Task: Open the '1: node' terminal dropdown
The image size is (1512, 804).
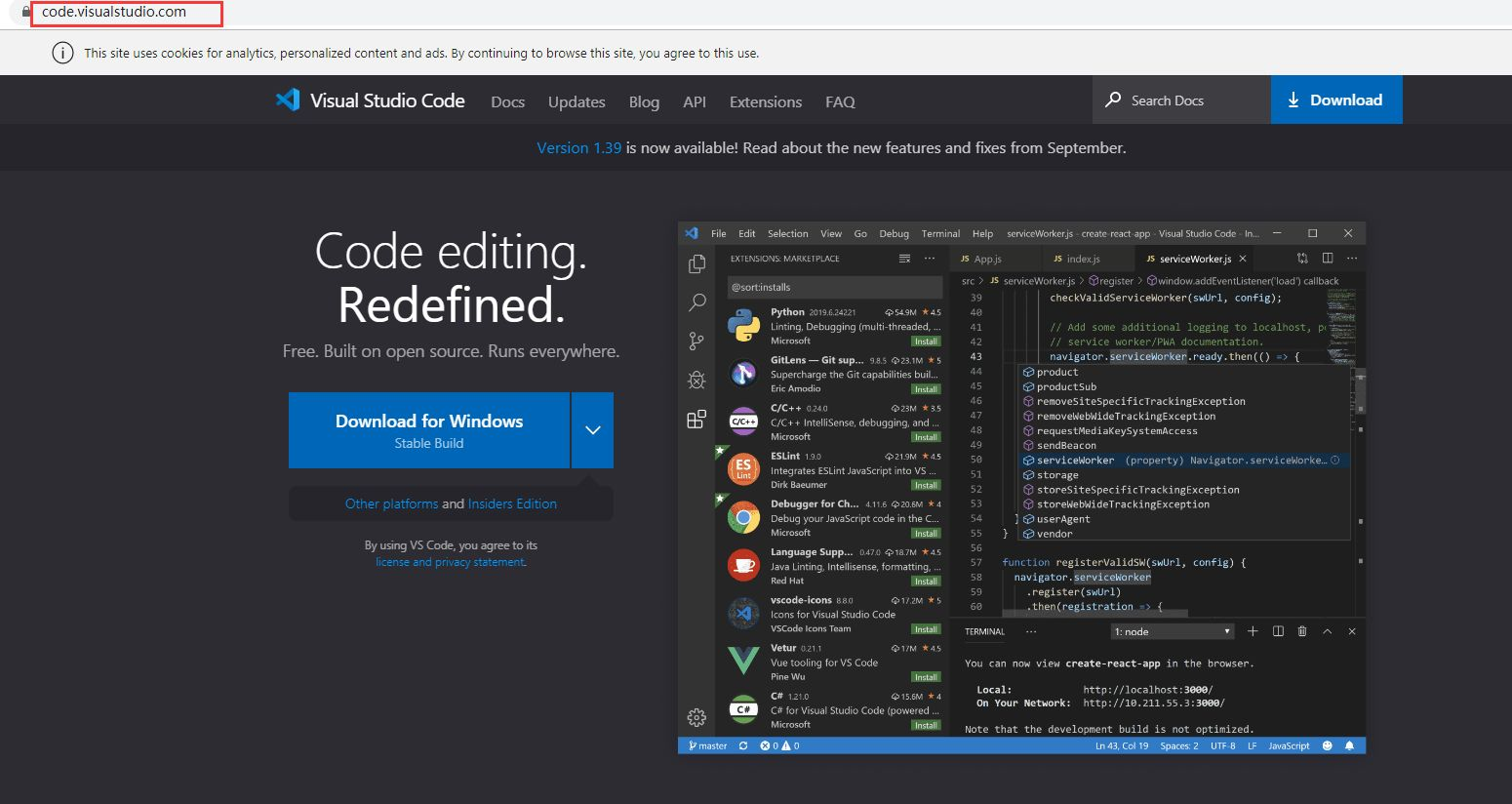Action: 1174,631
